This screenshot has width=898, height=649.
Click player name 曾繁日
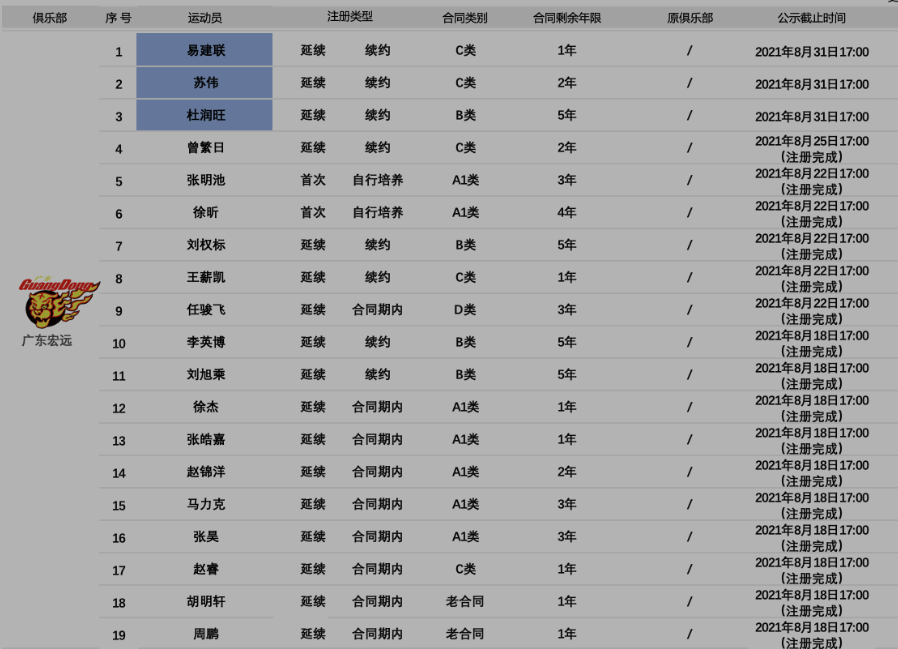point(206,148)
